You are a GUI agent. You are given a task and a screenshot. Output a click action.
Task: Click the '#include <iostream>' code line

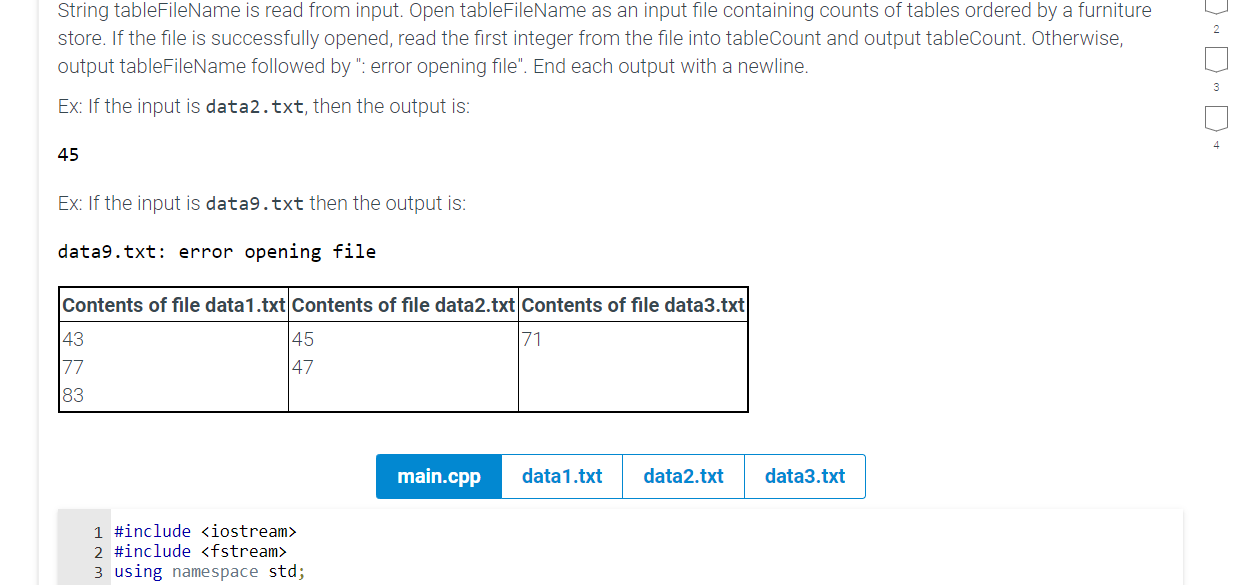(207, 531)
